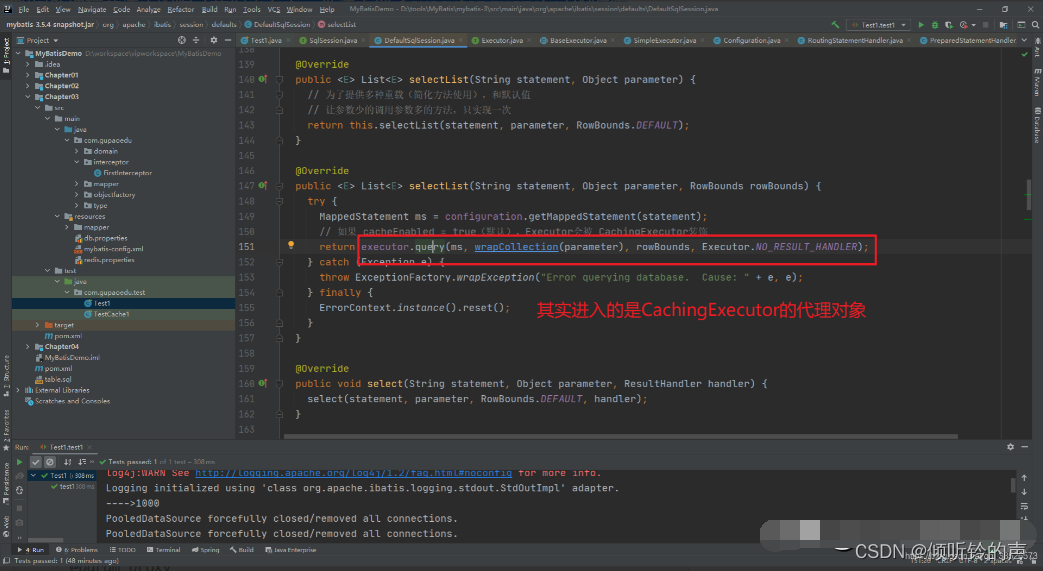Click the down arrow beside the console output

1024,492
